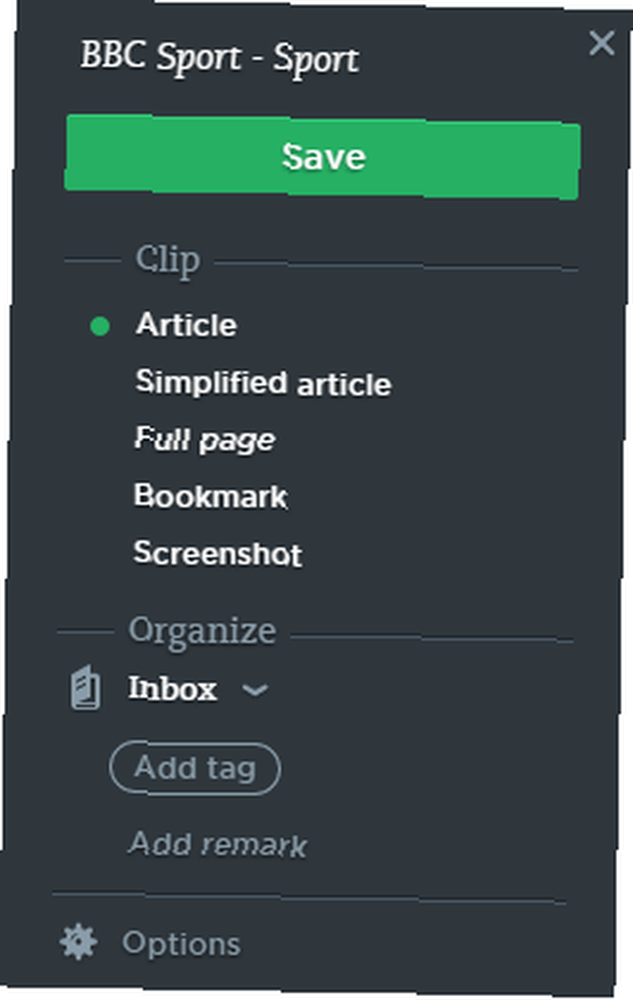This screenshot has height=1000, width=633.
Task: Open settings via the gear icon
Action: 78,943
